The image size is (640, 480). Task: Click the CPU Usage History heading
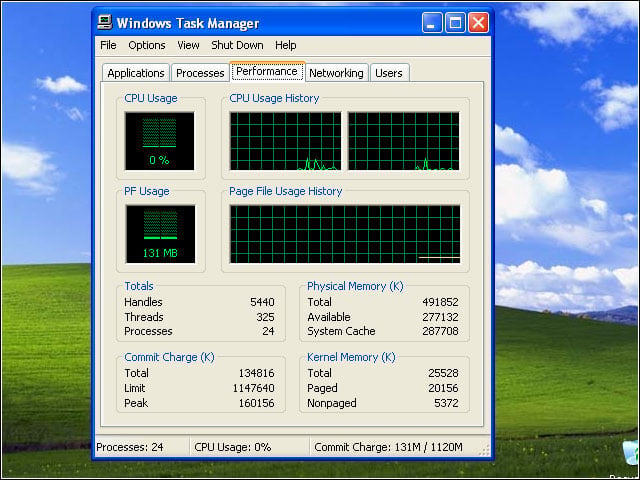[274, 98]
